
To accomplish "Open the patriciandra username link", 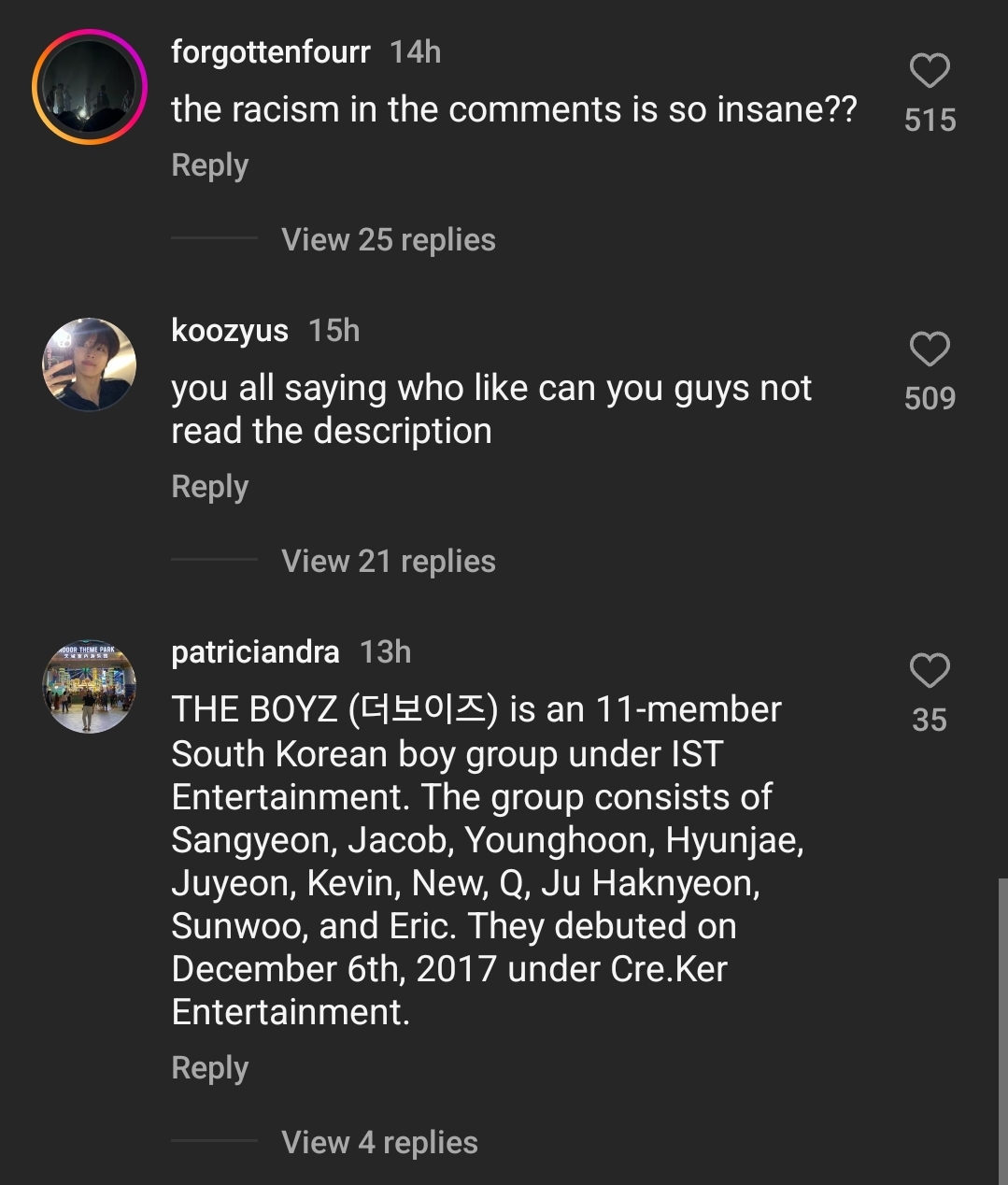I will (255, 651).
